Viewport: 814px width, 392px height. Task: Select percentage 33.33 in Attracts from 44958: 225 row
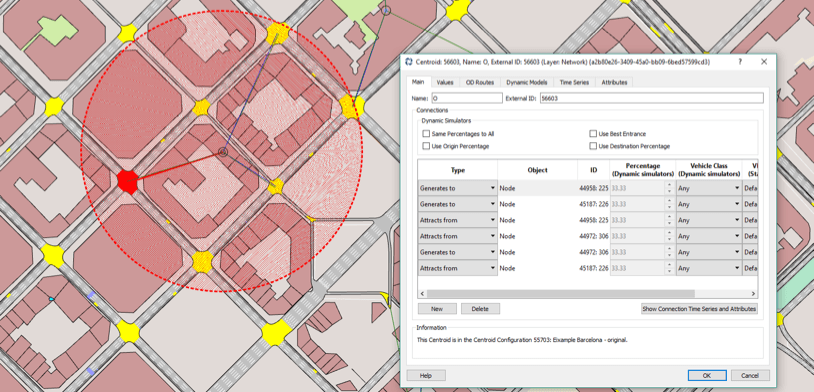click(638, 220)
